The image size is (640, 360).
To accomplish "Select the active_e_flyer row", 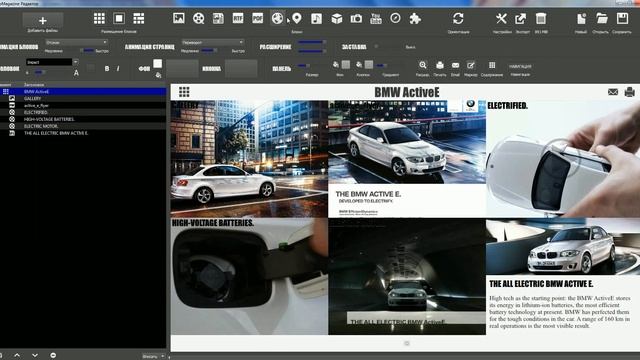I will point(83,105).
